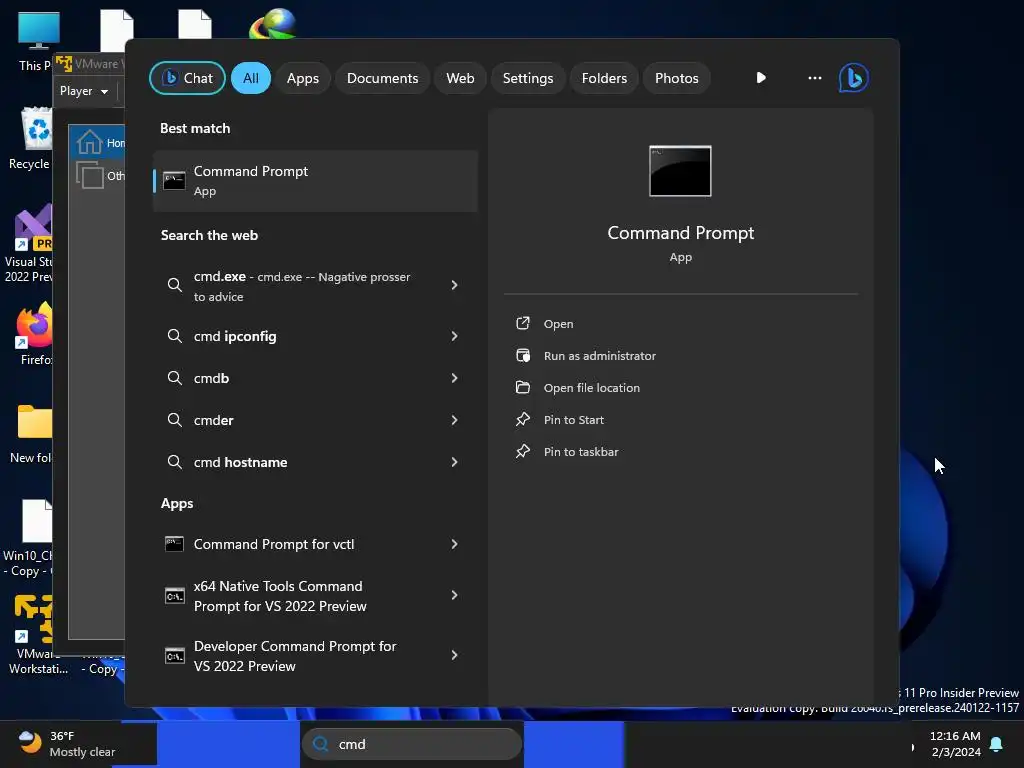Show more filters with the arrow
This screenshot has height=768, width=1024.
761,78
